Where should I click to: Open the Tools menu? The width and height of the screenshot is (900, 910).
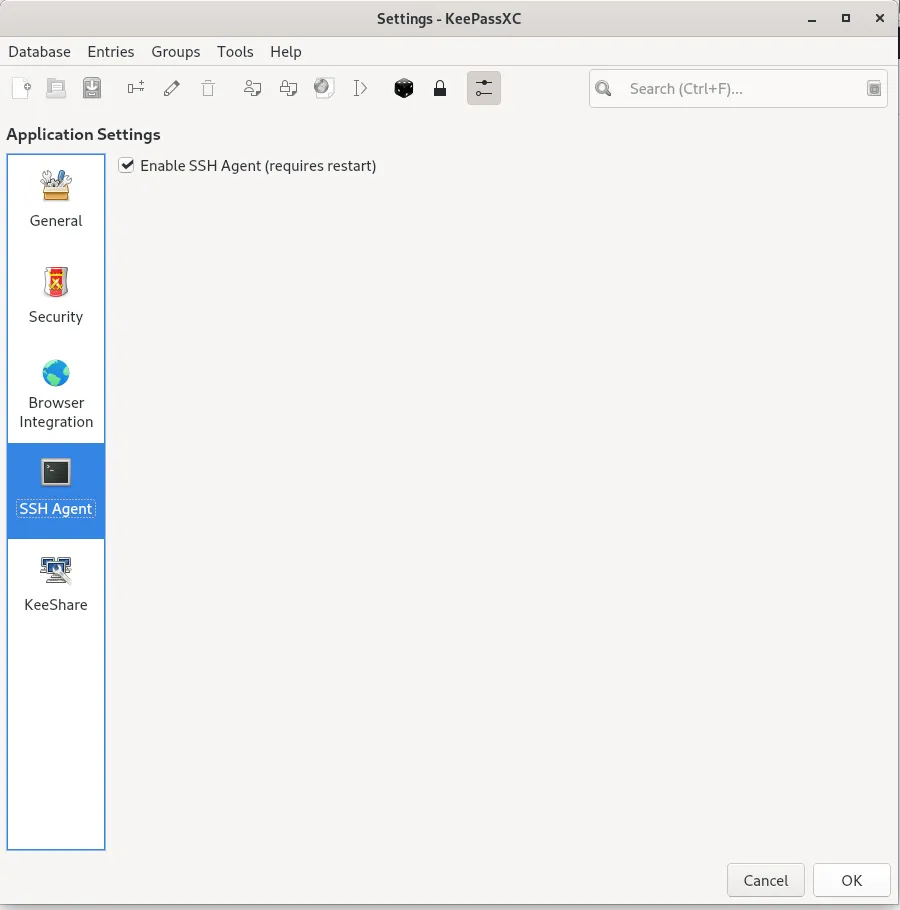coord(235,52)
